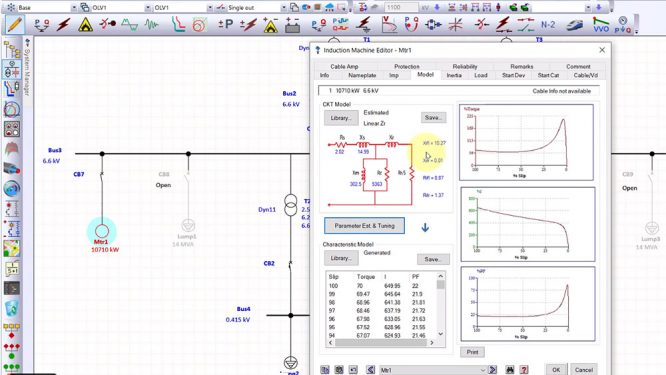
Task: Click the help question mark icon in editor
Action: (x=524, y=370)
